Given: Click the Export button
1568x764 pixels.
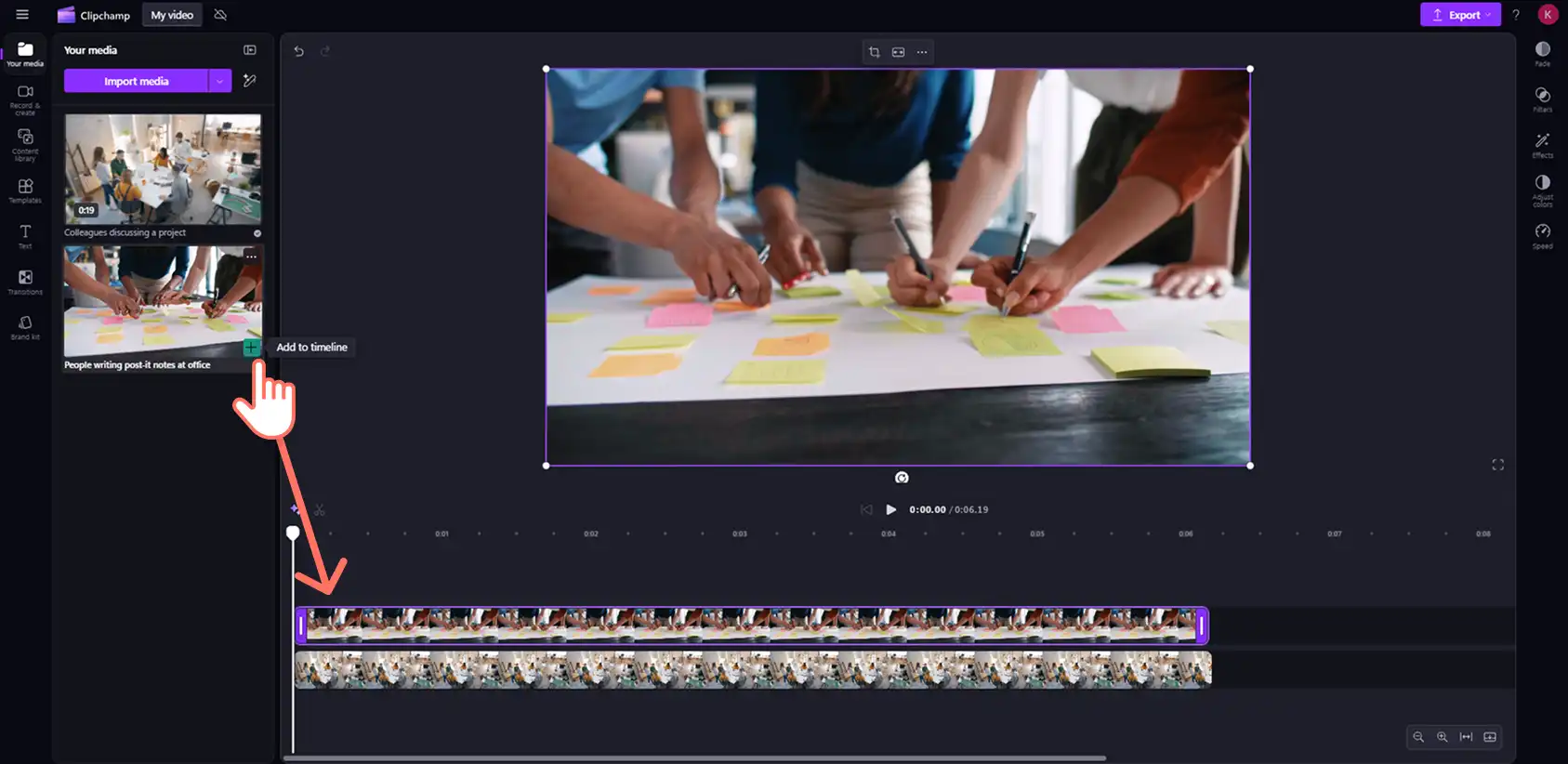Looking at the screenshot, I should click(1459, 15).
